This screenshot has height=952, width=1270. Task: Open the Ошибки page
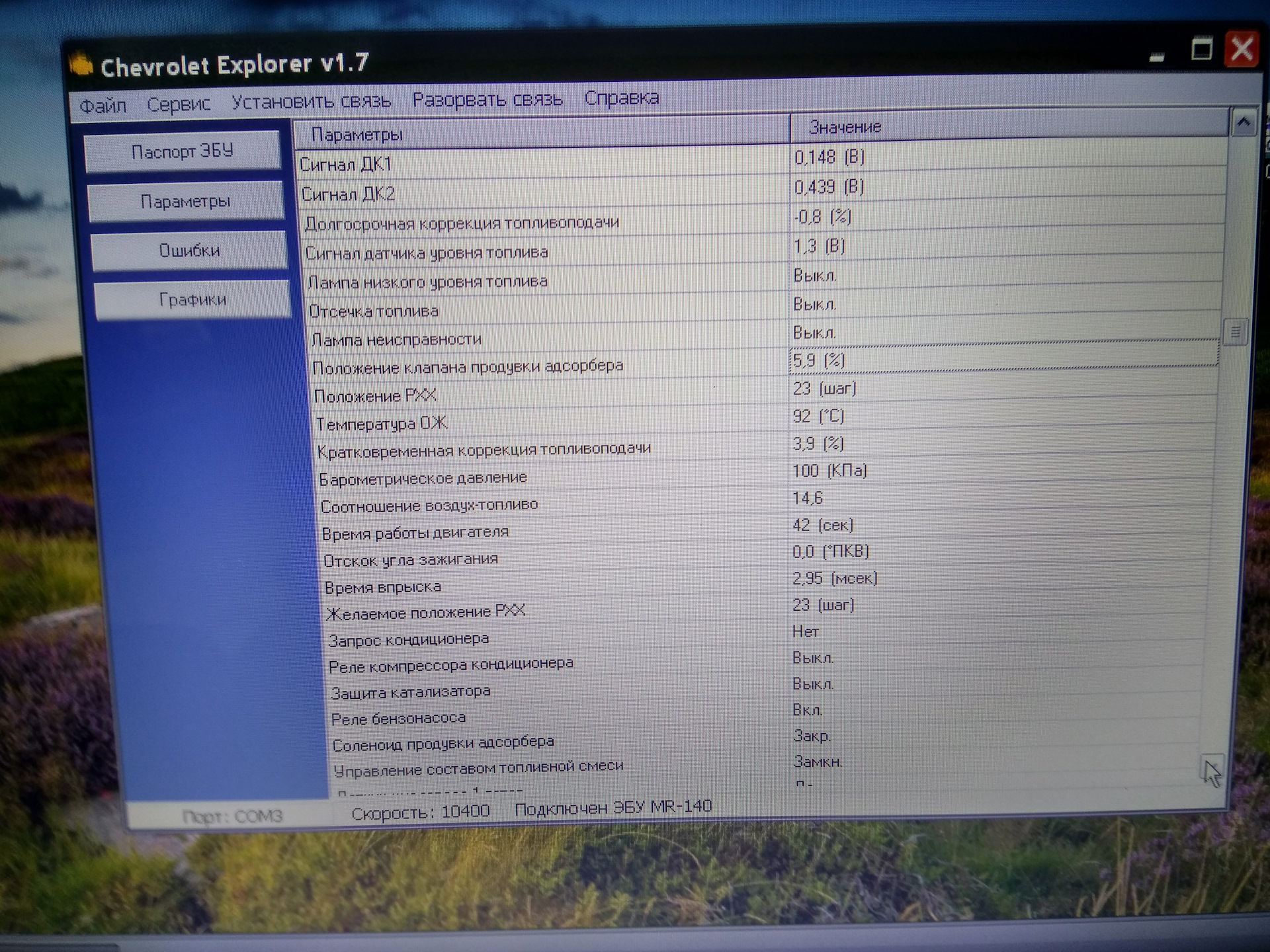point(189,251)
